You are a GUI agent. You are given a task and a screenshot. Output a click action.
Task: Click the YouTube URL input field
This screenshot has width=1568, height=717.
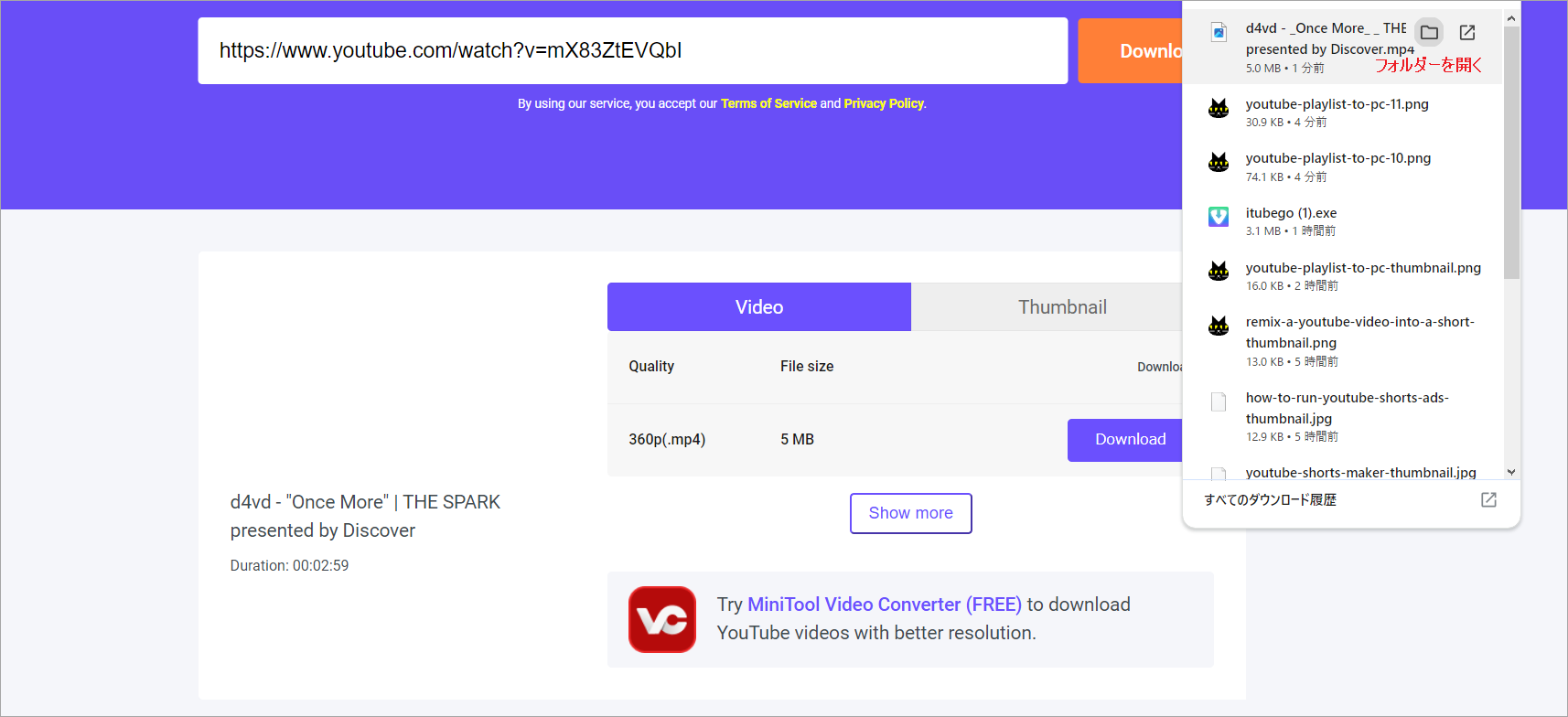tap(633, 51)
